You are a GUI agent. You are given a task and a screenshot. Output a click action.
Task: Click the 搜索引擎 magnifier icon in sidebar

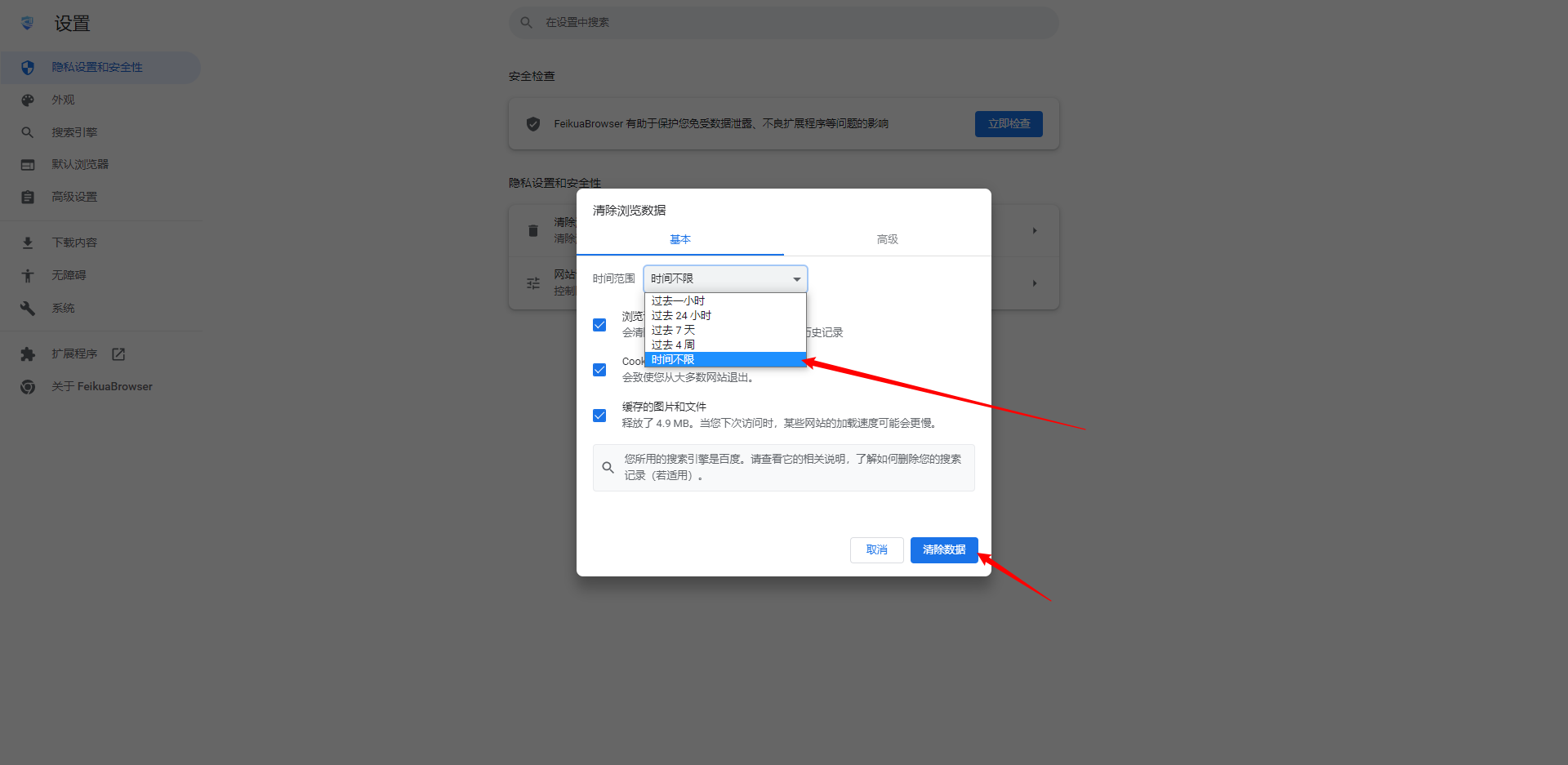(28, 132)
